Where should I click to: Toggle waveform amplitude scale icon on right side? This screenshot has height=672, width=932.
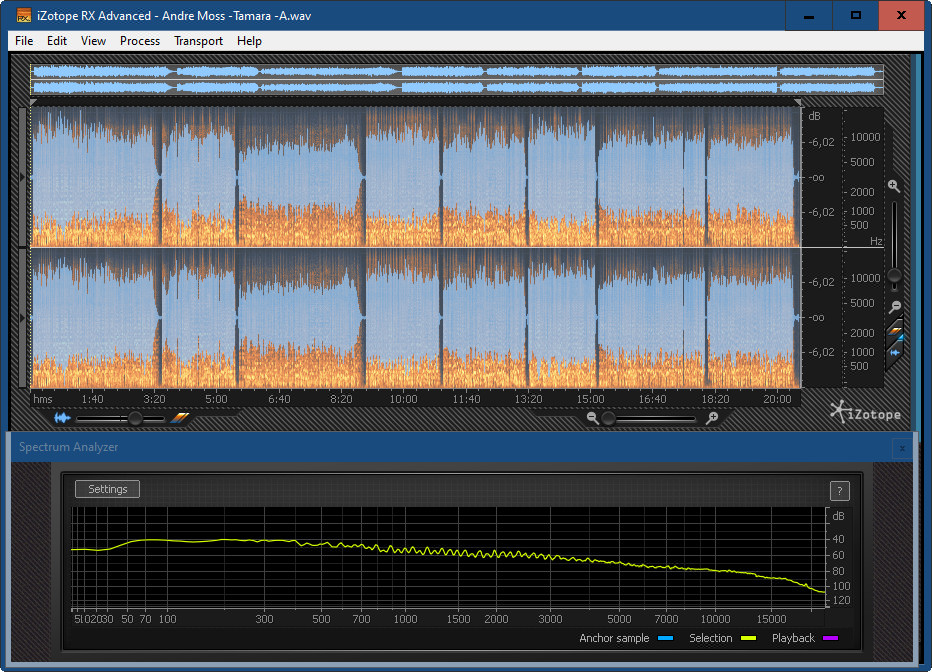pos(895,352)
